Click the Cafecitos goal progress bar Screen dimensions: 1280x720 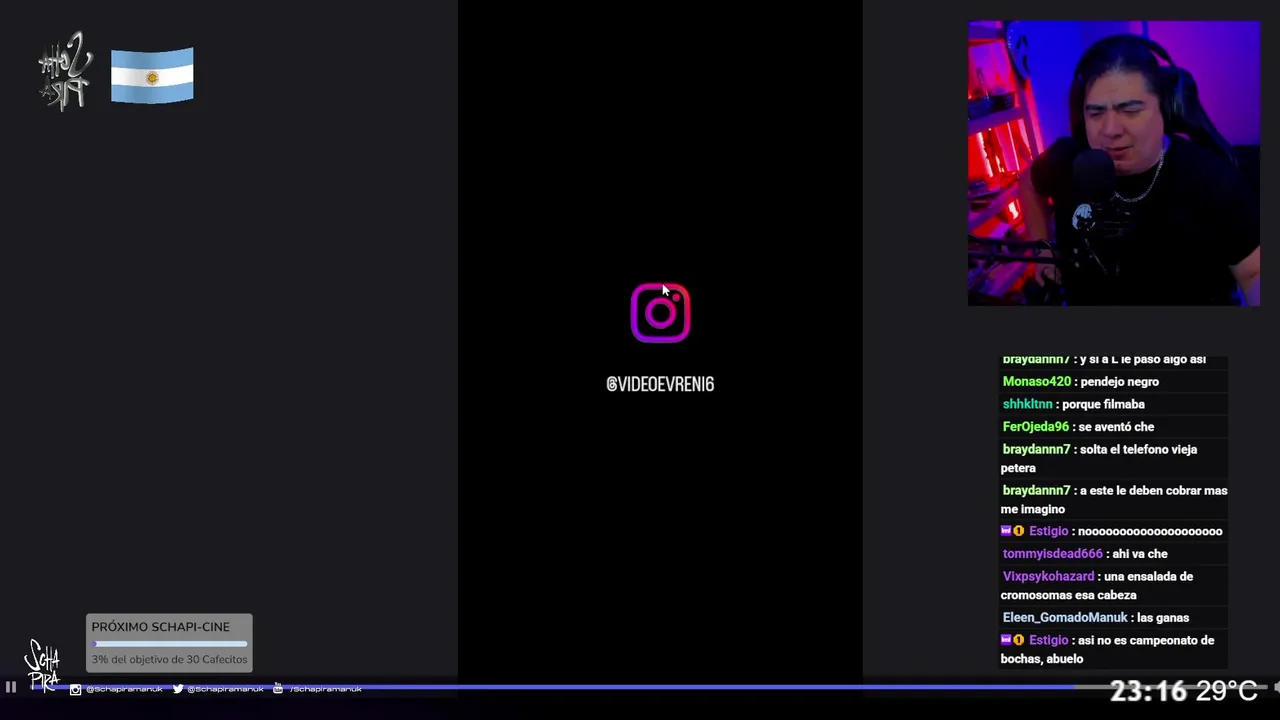click(169, 643)
